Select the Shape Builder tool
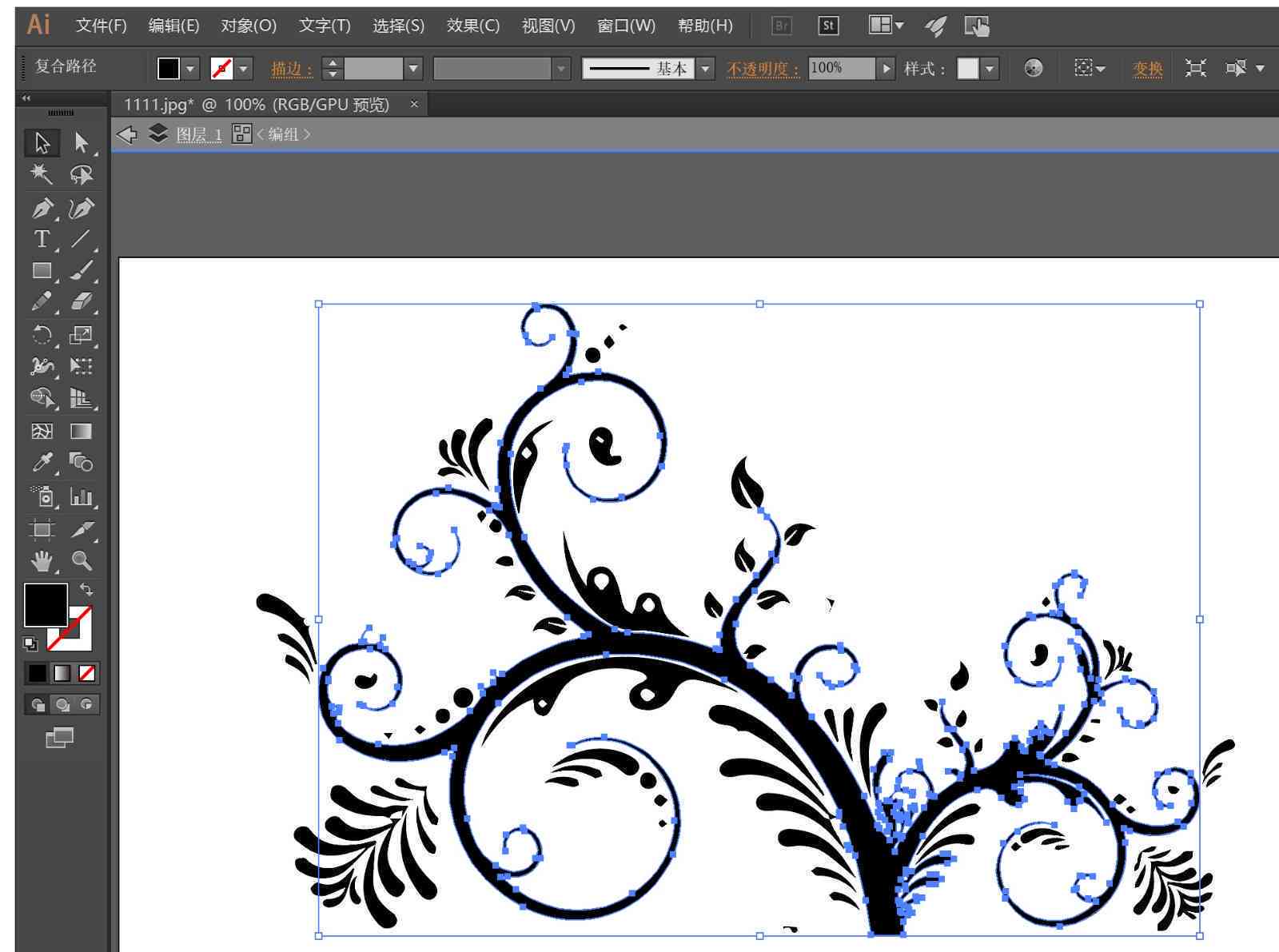The image size is (1279, 952). (42, 397)
